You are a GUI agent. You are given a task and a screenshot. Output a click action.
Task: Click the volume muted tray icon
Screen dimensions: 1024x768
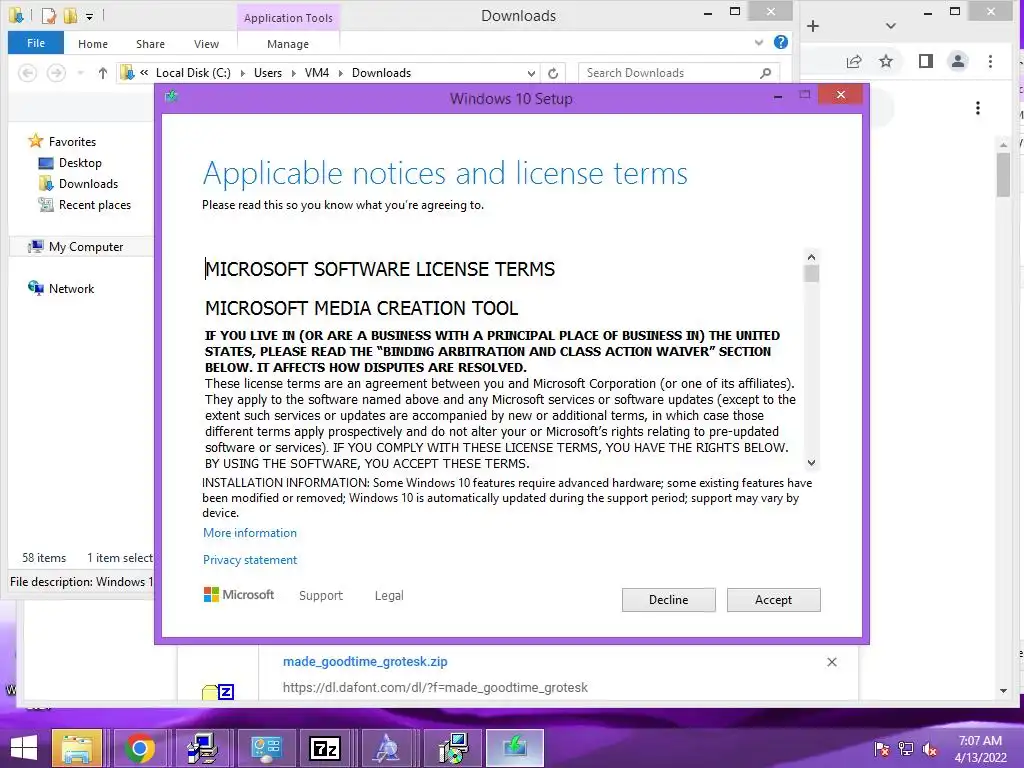(x=930, y=749)
